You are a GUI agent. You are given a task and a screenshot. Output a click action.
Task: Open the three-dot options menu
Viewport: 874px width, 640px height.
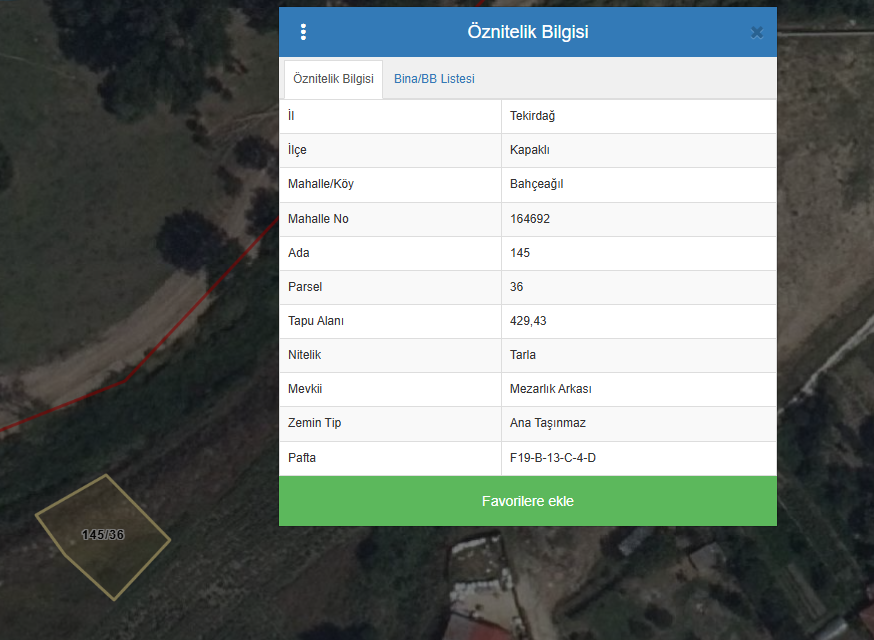click(303, 32)
